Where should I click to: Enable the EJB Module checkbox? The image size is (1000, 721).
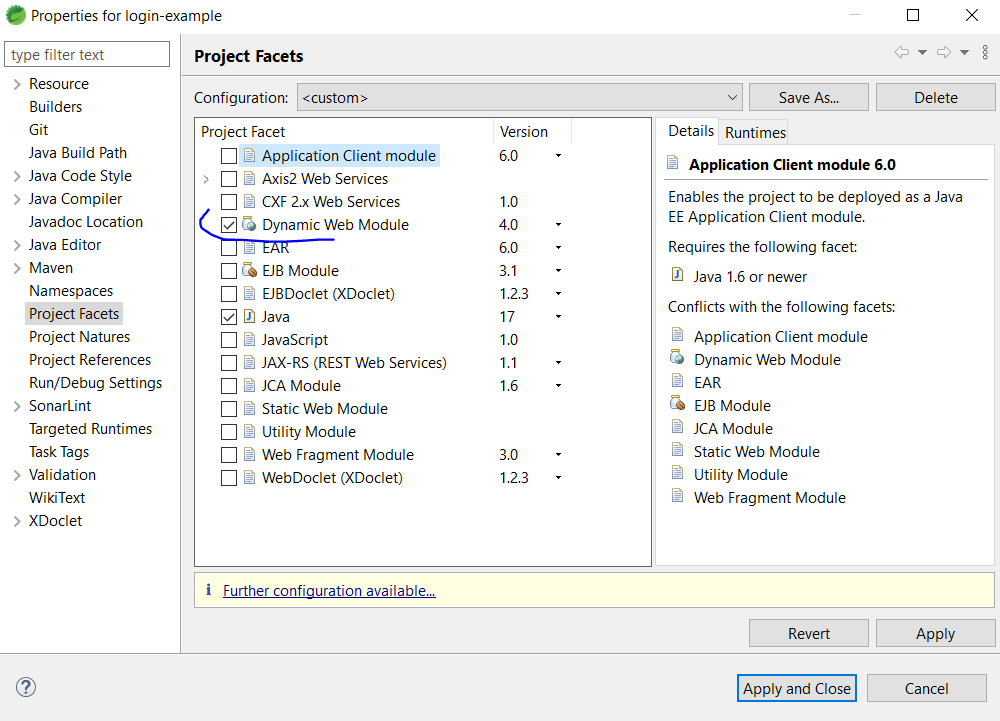229,270
